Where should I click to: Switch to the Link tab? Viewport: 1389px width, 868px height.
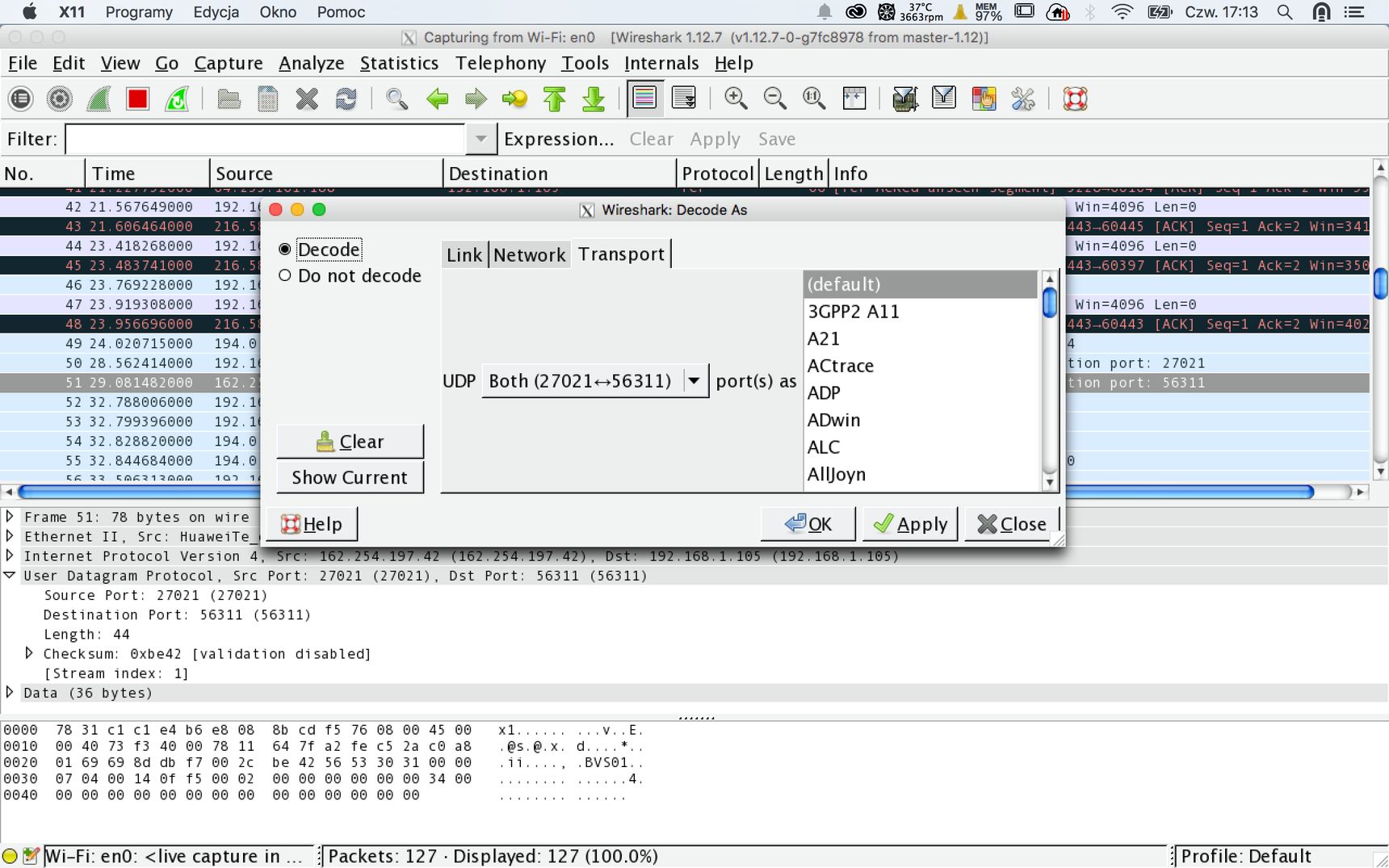click(464, 254)
